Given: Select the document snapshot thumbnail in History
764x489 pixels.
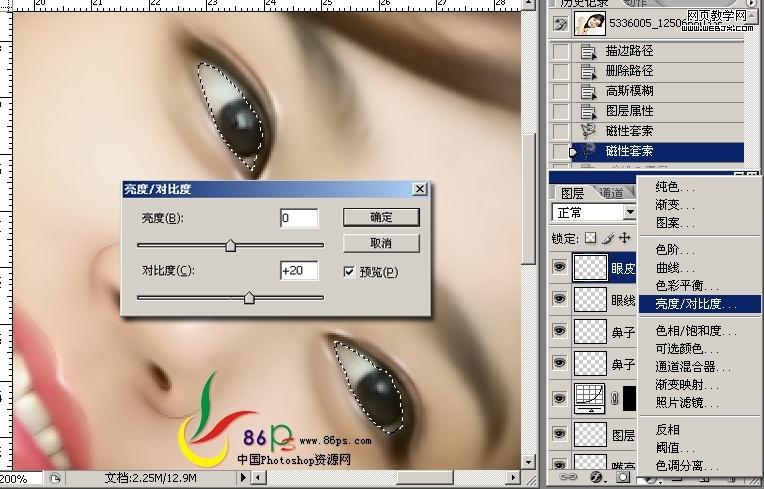Looking at the screenshot, I should [x=590, y=23].
